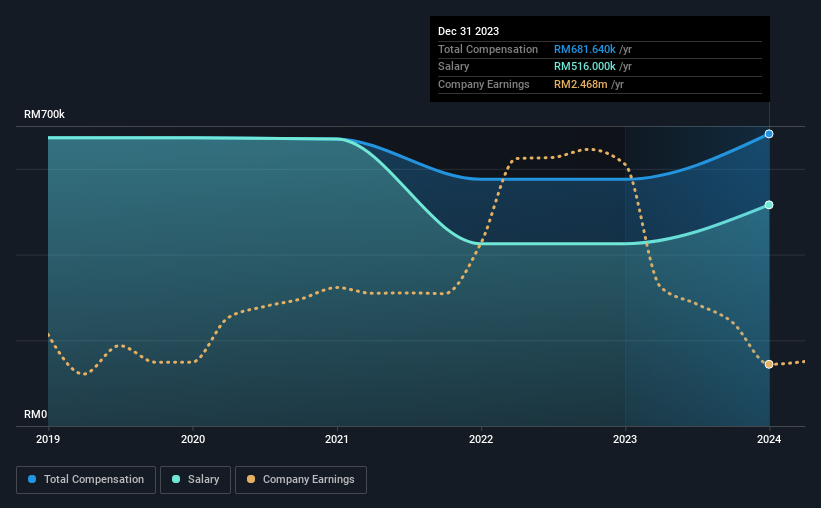This screenshot has width=821, height=508.
Task: Click the blue Total Compensation data point at 2024
Action: 769,134
